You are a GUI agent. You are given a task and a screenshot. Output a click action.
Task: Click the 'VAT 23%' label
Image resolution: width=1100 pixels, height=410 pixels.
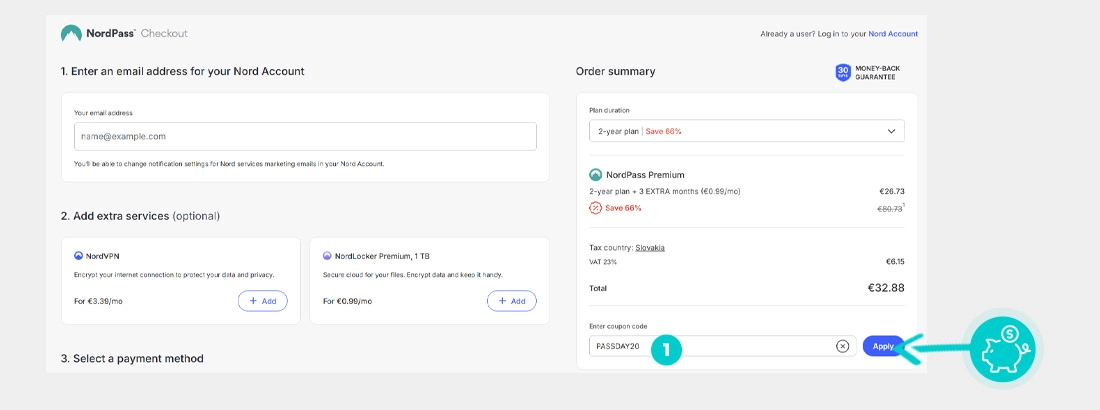point(604,261)
